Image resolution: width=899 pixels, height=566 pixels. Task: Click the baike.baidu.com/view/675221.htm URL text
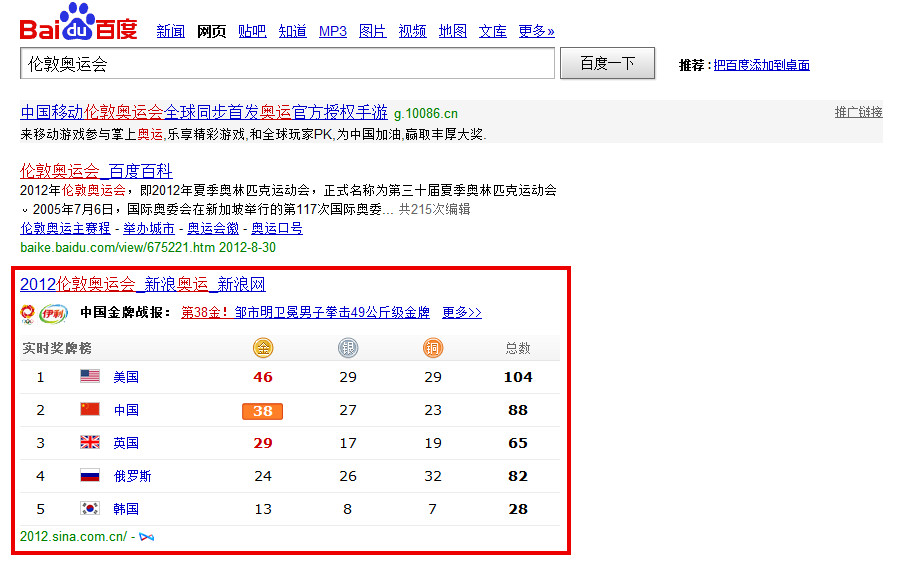(x=118, y=247)
